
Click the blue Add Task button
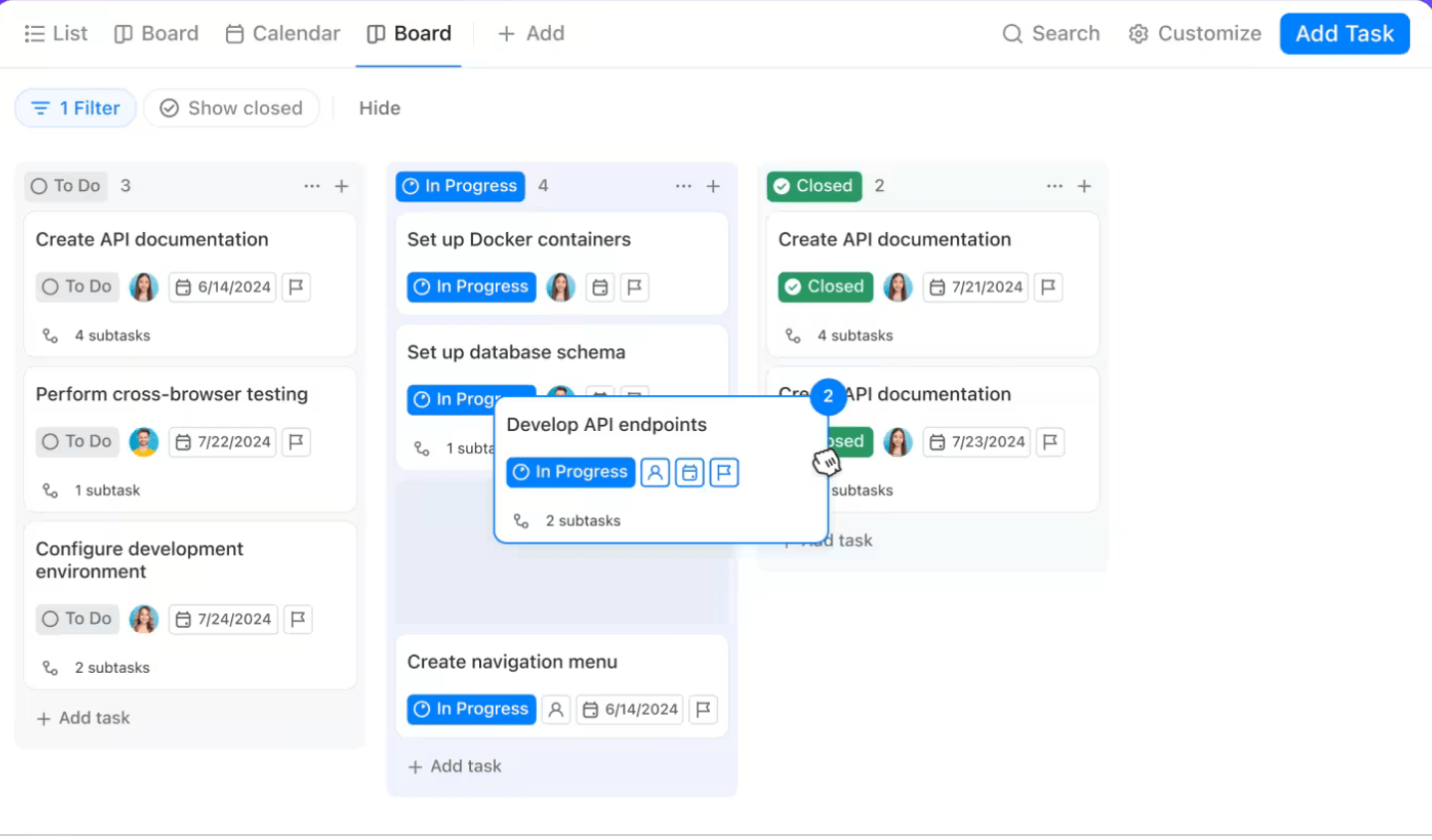pos(1344,34)
